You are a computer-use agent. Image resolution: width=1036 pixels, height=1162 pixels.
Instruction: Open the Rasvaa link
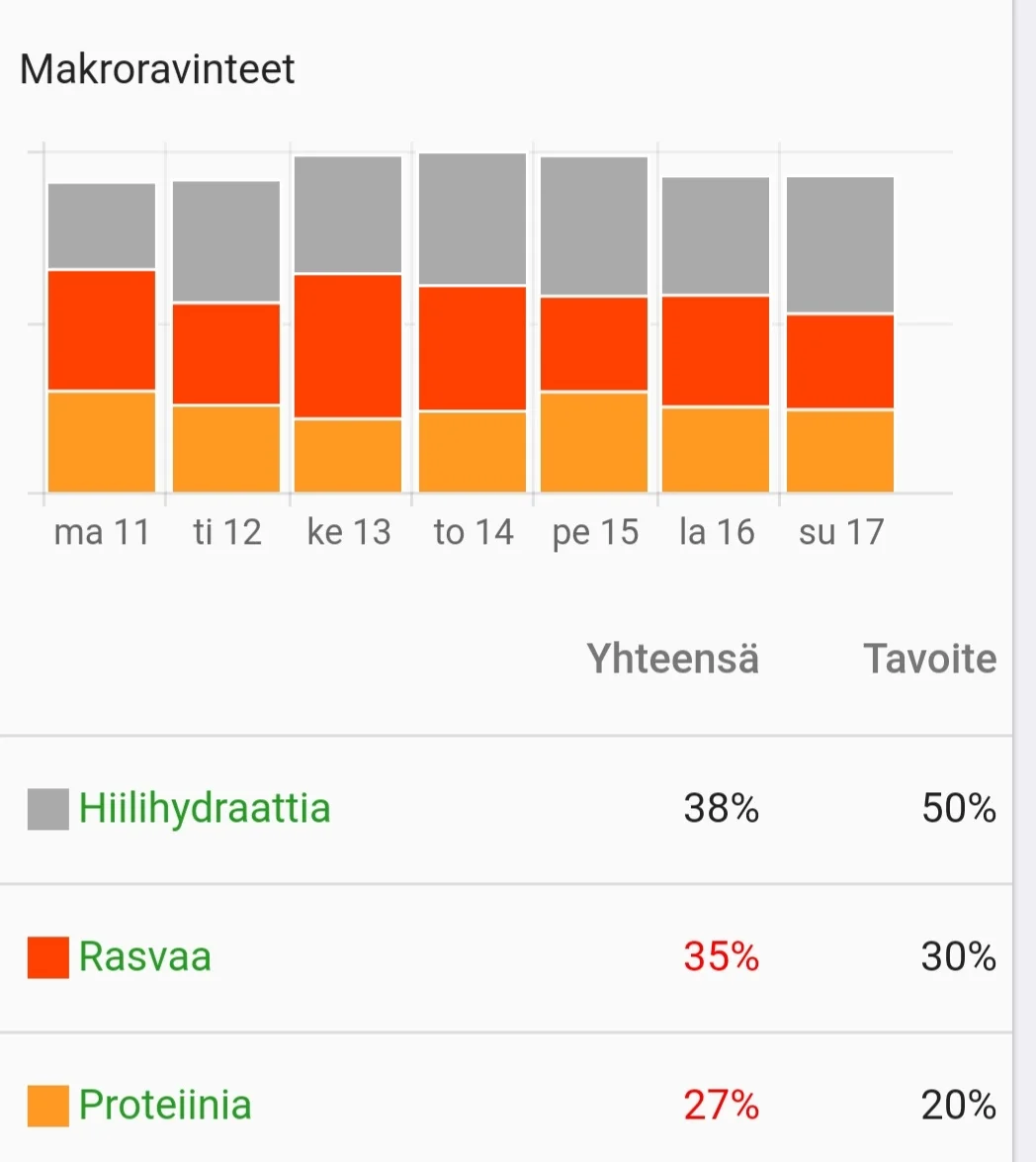145,956
